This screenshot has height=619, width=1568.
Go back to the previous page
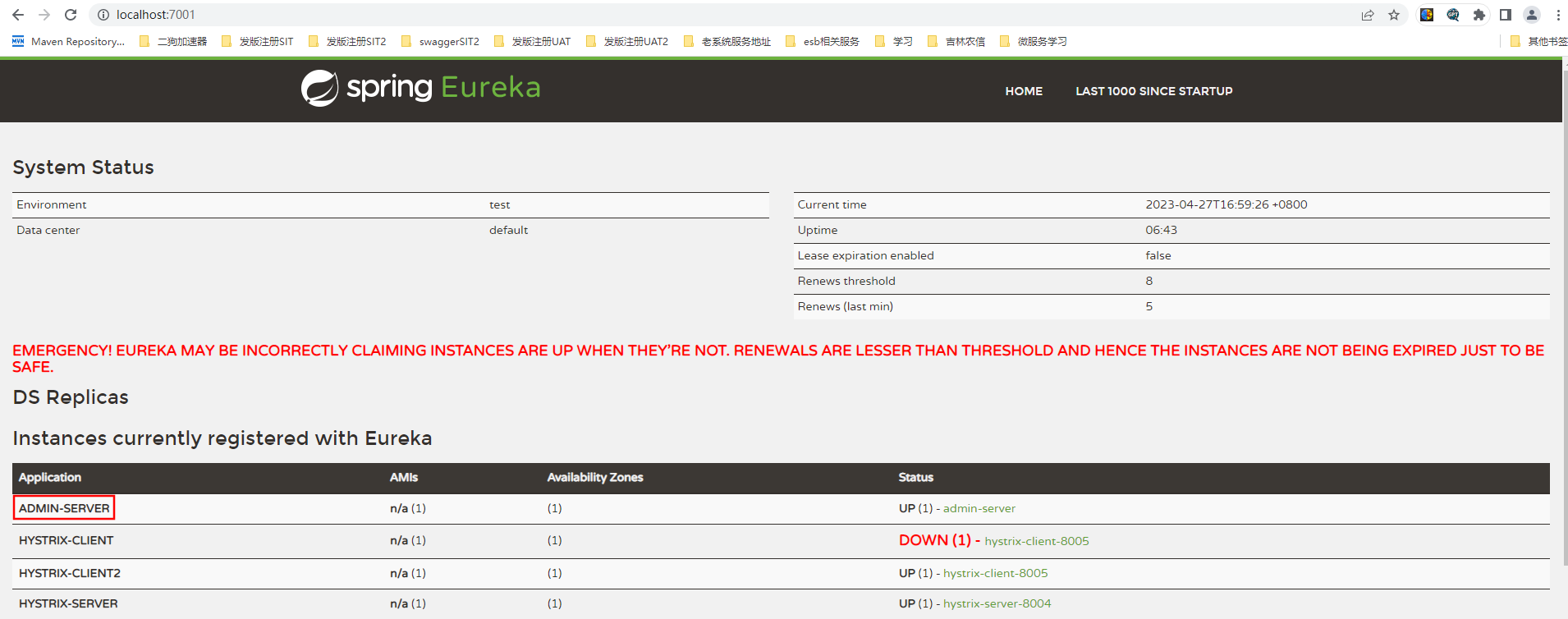[x=18, y=15]
